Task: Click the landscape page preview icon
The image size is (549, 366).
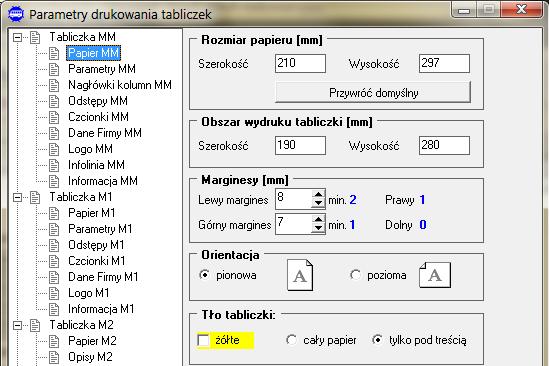Action: point(435,275)
